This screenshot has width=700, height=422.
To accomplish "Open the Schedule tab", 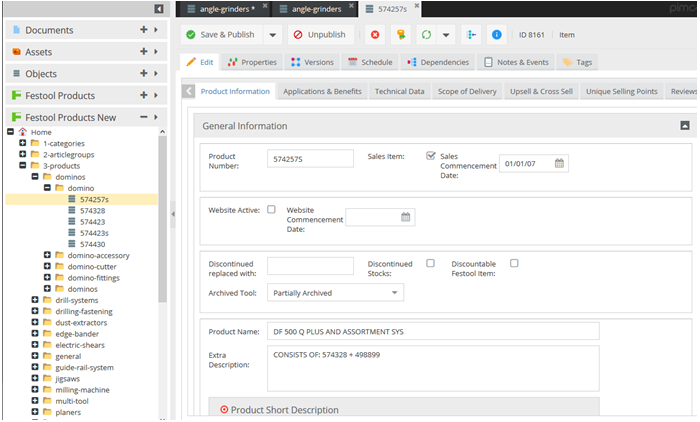I will (x=370, y=62).
